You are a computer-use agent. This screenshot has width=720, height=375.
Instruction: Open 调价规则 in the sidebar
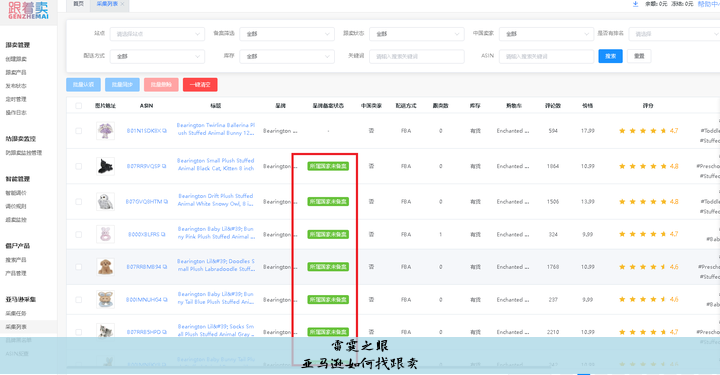(16, 206)
